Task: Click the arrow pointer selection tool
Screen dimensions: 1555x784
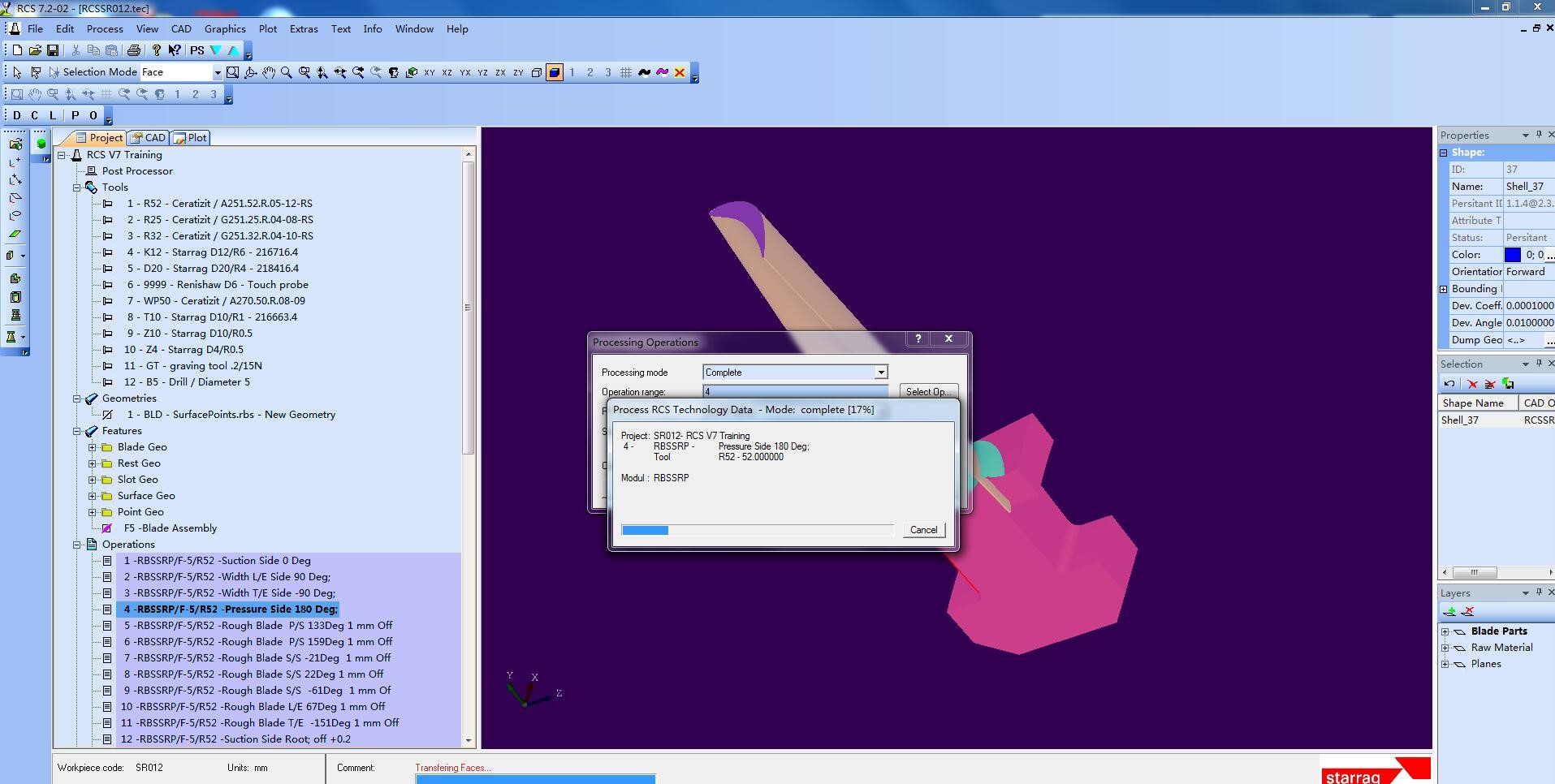Action: point(17,72)
